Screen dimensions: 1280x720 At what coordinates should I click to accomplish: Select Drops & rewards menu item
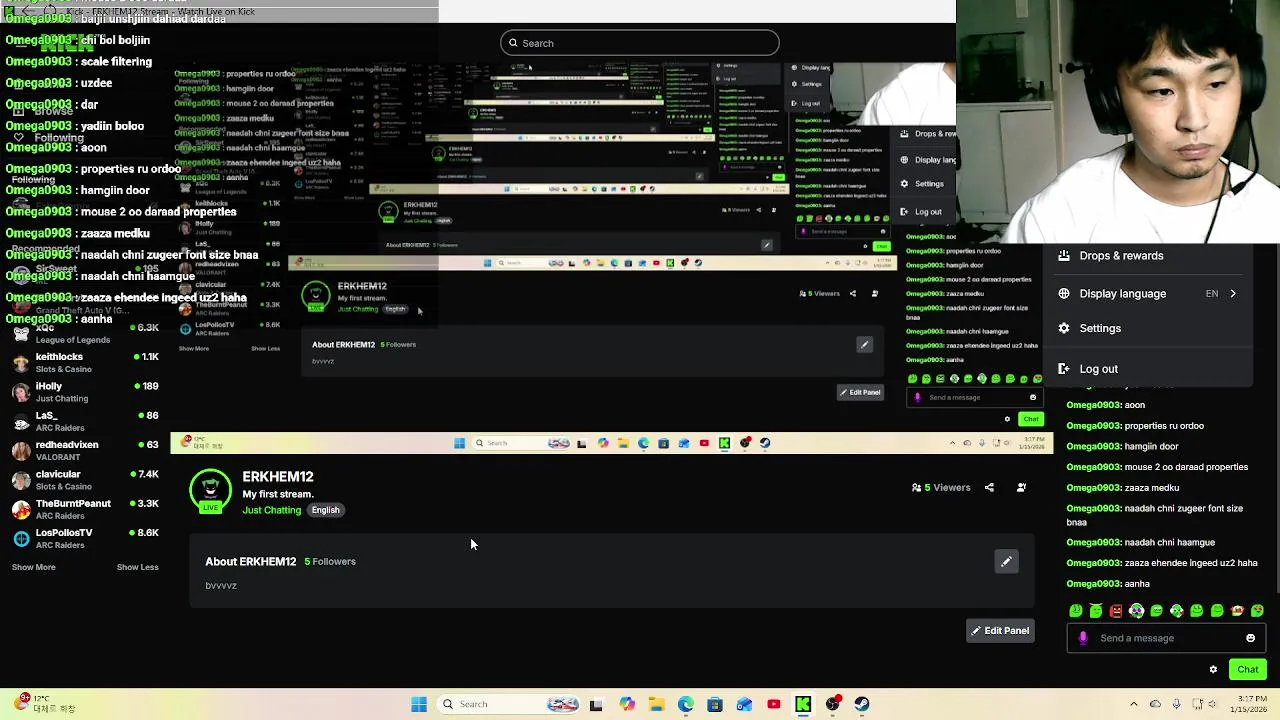coord(1148,256)
